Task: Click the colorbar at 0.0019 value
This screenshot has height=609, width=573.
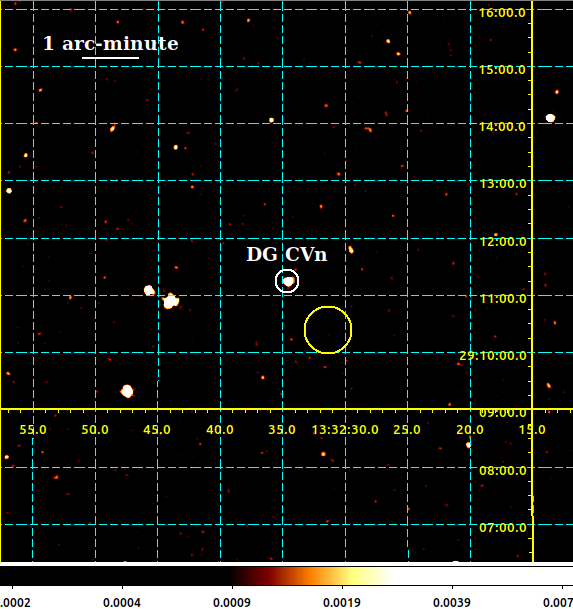Action: pyautogui.click(x=342, y=576)
